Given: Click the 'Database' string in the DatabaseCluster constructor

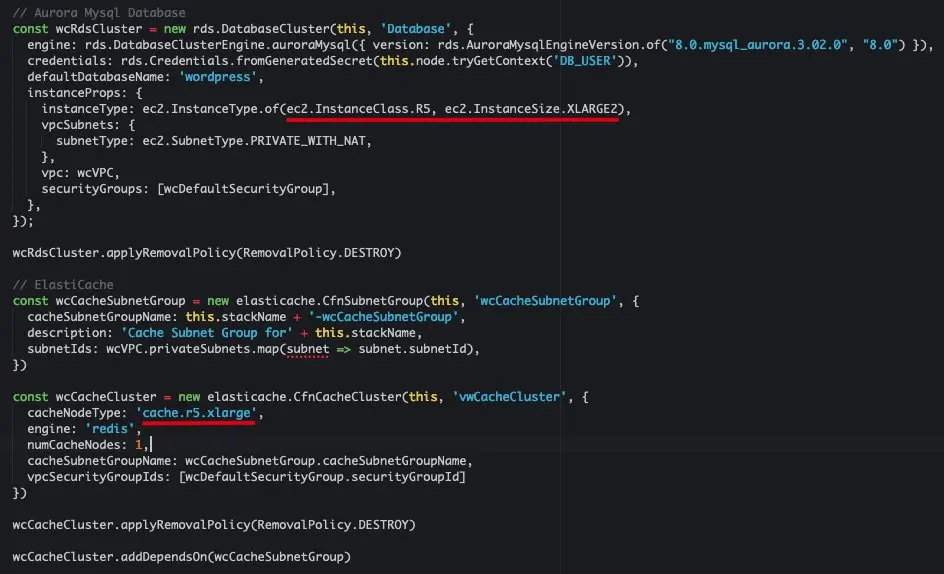Looking at the screenshot, I should pyautogui.click(x=416, y=29).
